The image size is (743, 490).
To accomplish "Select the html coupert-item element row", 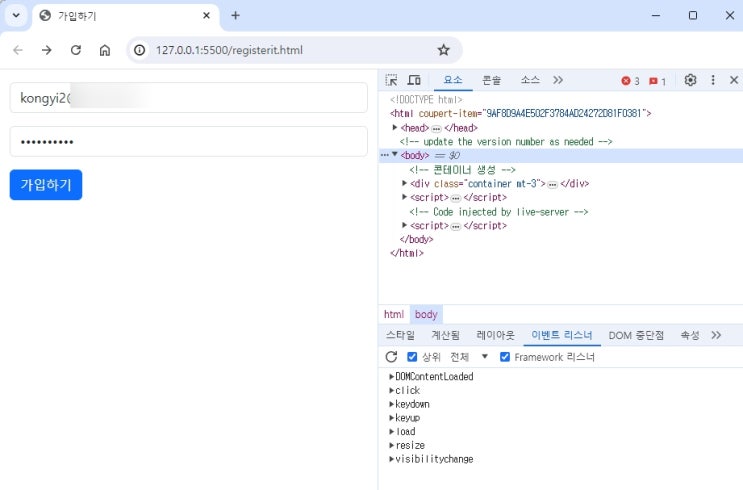I will [x=520, y=113].
